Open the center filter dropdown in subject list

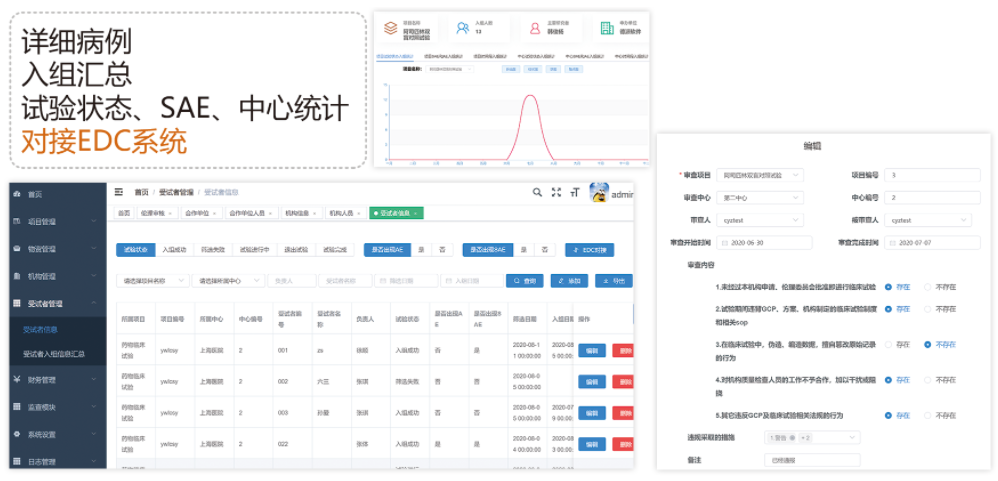pos(228,281)
